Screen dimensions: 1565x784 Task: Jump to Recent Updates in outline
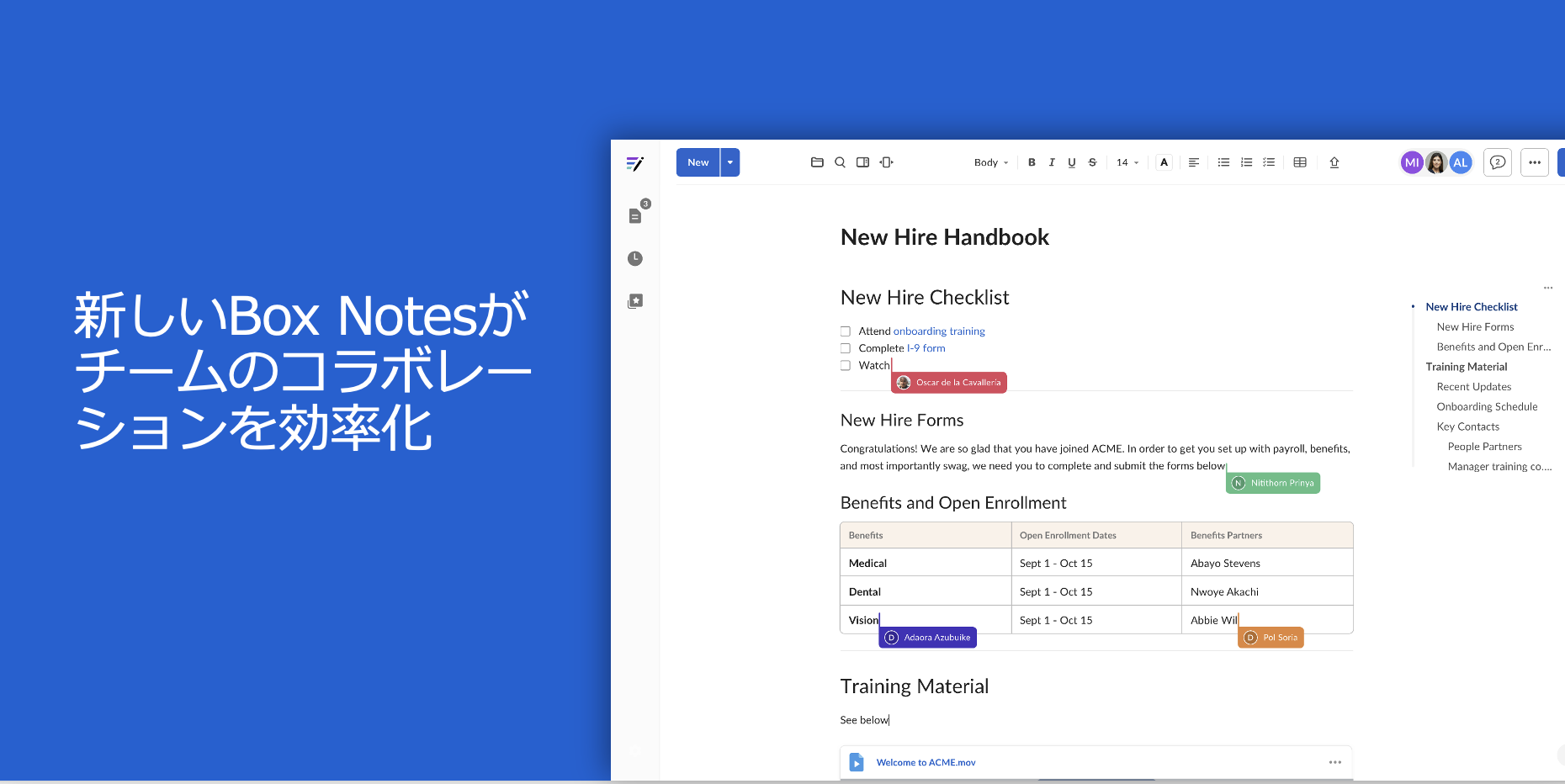[1473, 387]
